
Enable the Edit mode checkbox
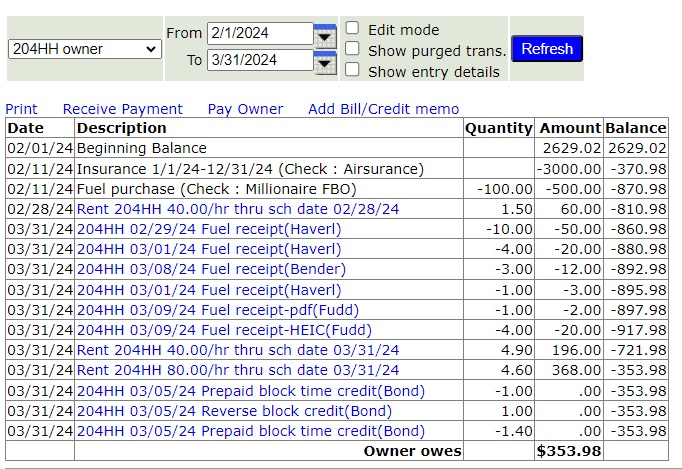tap(352, 28)
